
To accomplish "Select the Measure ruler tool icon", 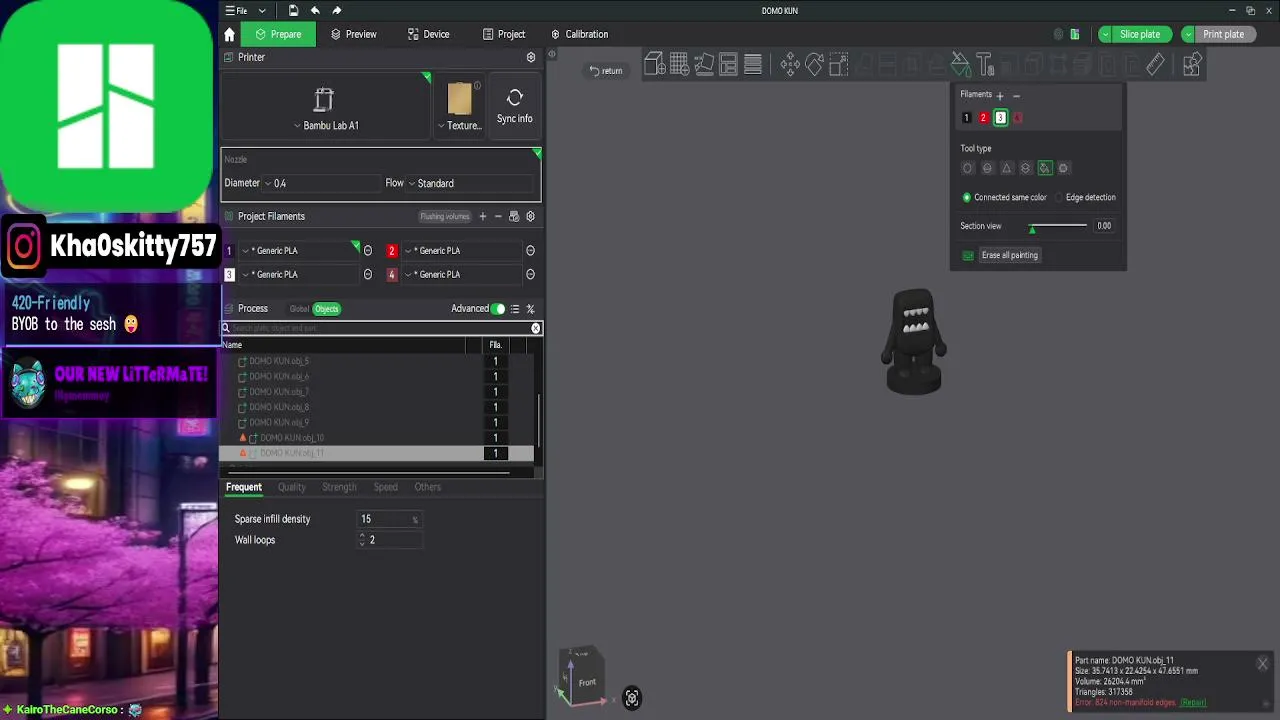I will point(1155,65).
